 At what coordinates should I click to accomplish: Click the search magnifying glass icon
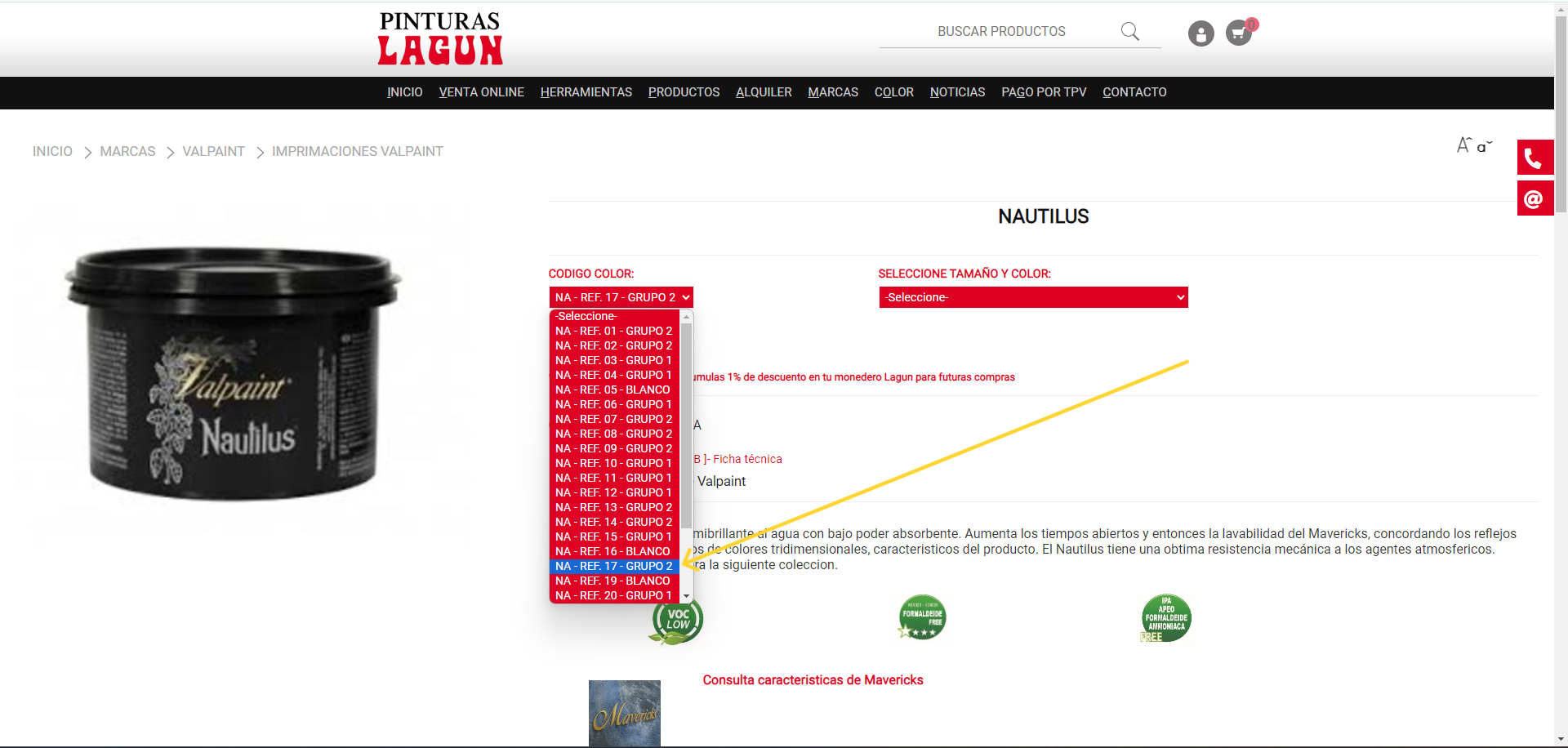tap(1129, 31)
